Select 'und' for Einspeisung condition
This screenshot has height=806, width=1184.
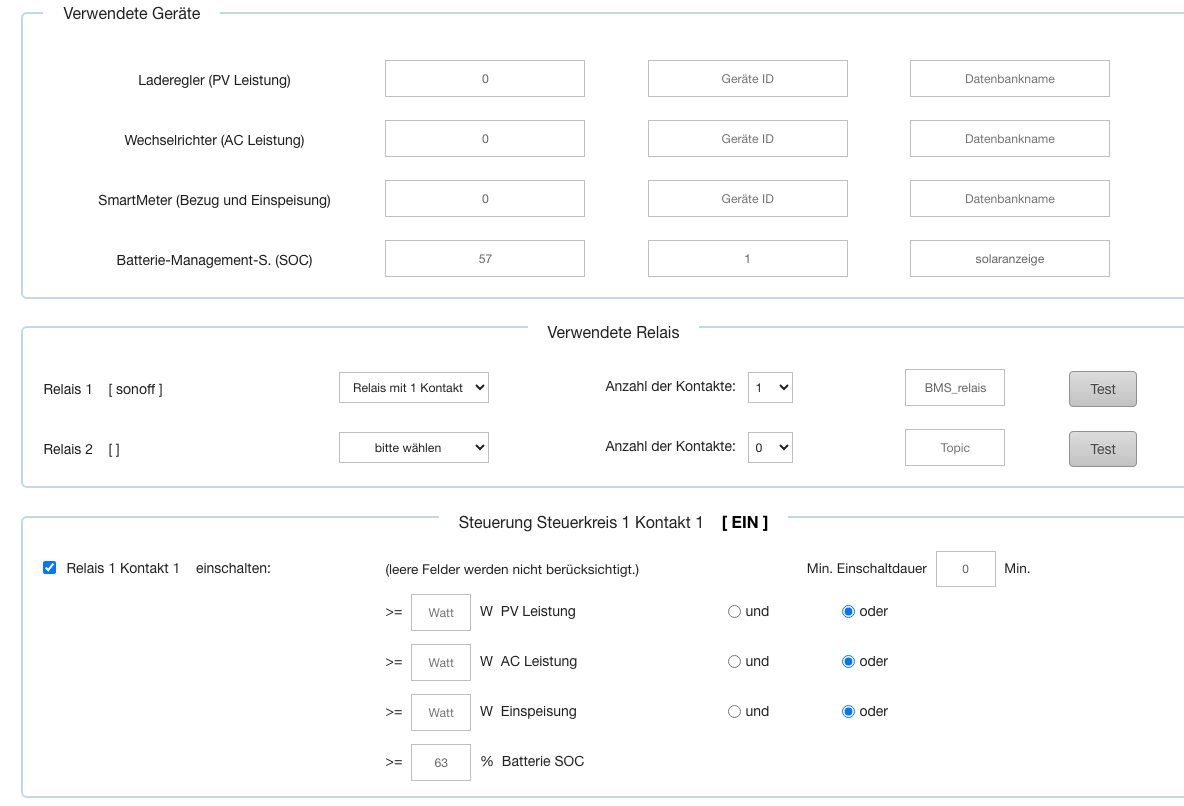[734, 712]
